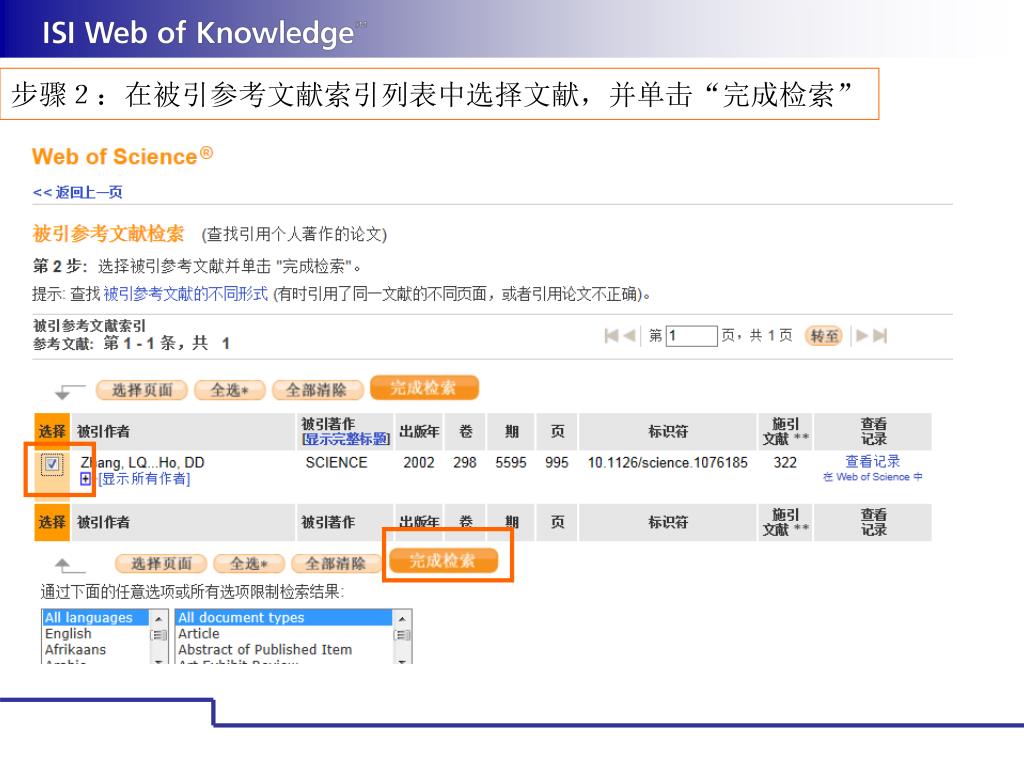The width and height of the screenshot is (1024, 768).
Task: Go to previous page arrow icon
Action: (629, 336)
